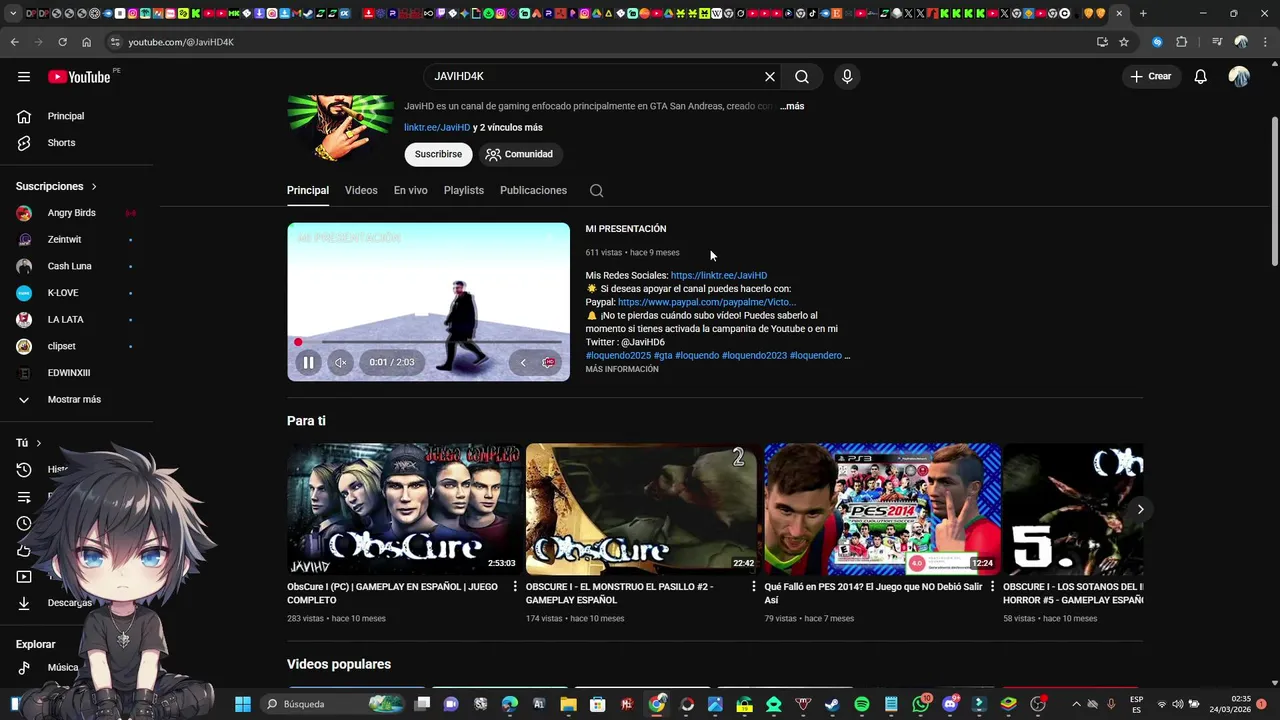1280x720 pixels.
Task: Click the taskbar Búsqueda box
Action: [x=330, y=704]
